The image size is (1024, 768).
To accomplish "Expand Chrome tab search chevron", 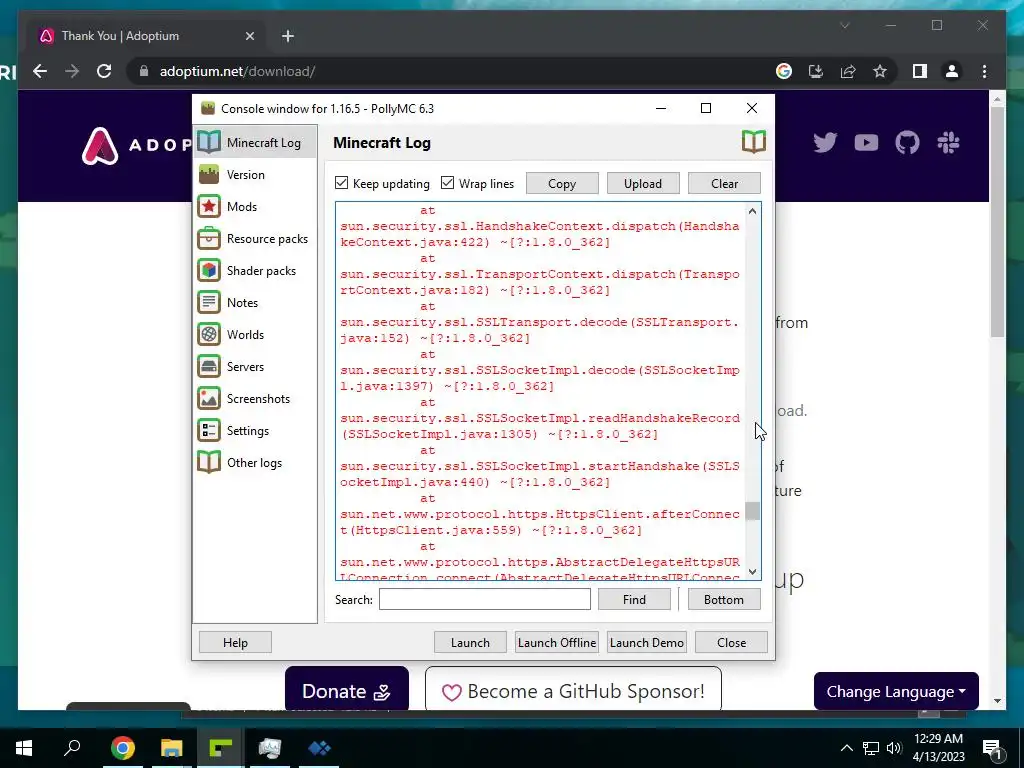I will coord(844,26).
